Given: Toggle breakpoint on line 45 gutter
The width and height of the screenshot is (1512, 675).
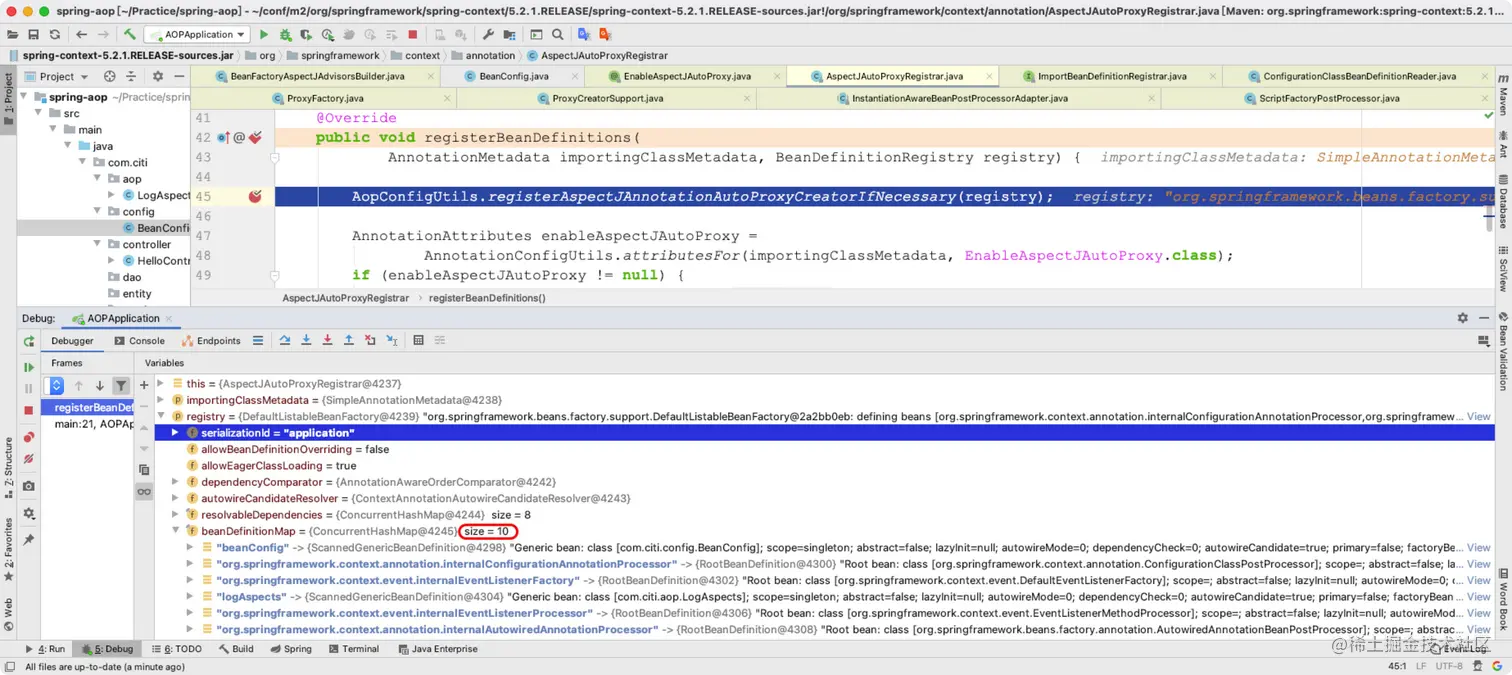Looking at the screenshot, I should (254, 197).
